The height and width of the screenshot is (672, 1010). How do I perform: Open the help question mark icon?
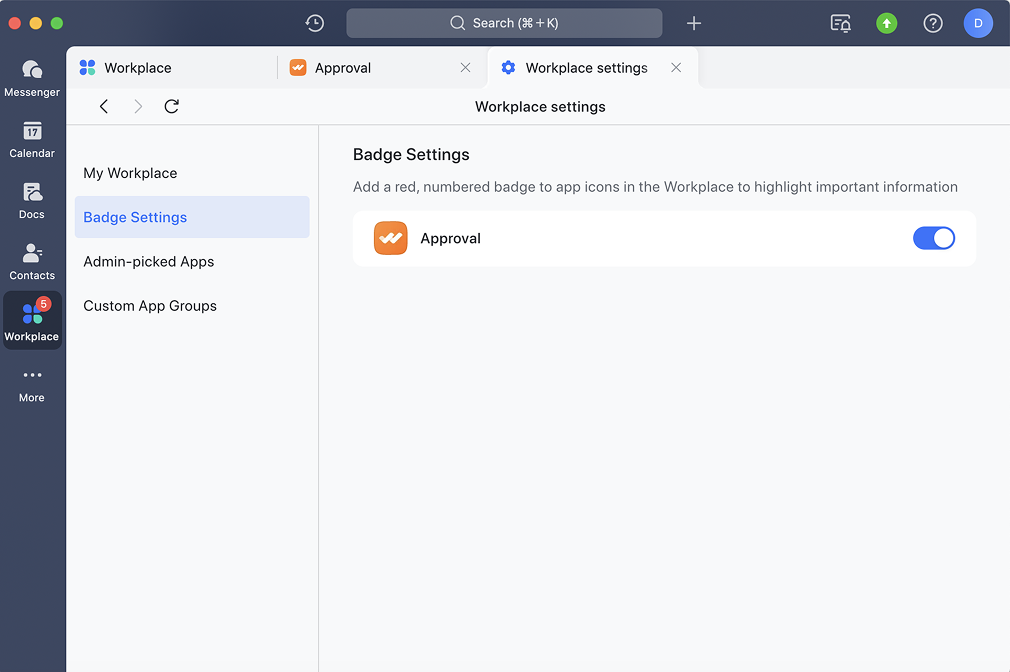tap(933, 23)
